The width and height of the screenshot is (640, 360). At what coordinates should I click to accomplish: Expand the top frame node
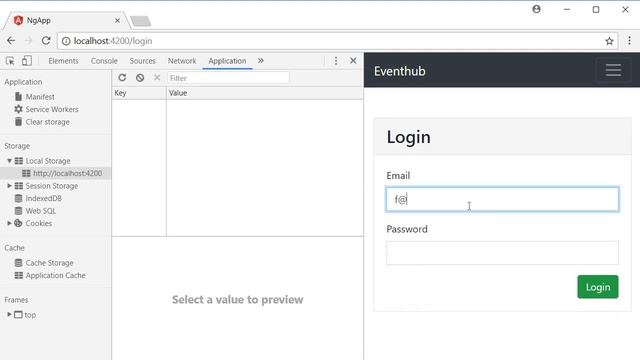pos(9,315)
